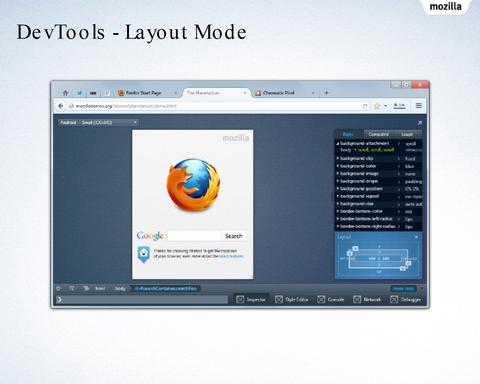The image size is (480, 384).
Task: Click the bookmark star icon
Action: [377, 106]
